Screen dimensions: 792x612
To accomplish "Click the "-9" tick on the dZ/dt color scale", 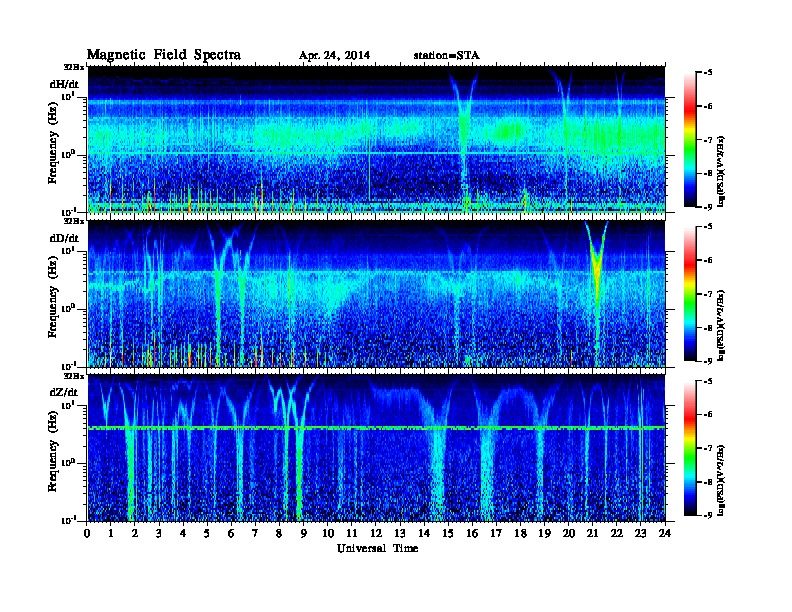I will (x=708, y=515).
